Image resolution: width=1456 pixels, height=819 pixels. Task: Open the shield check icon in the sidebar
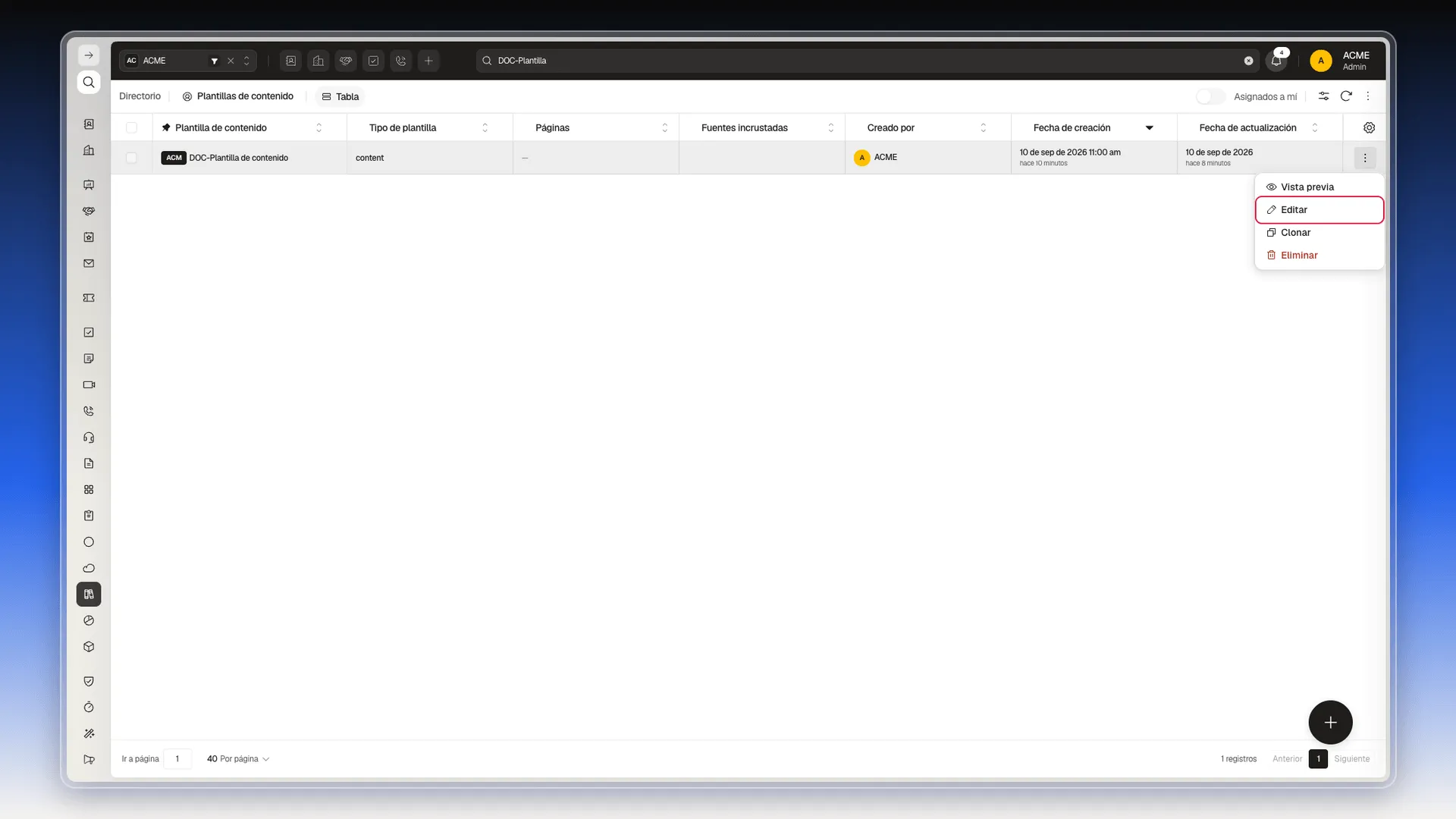(x=89, y=681)
